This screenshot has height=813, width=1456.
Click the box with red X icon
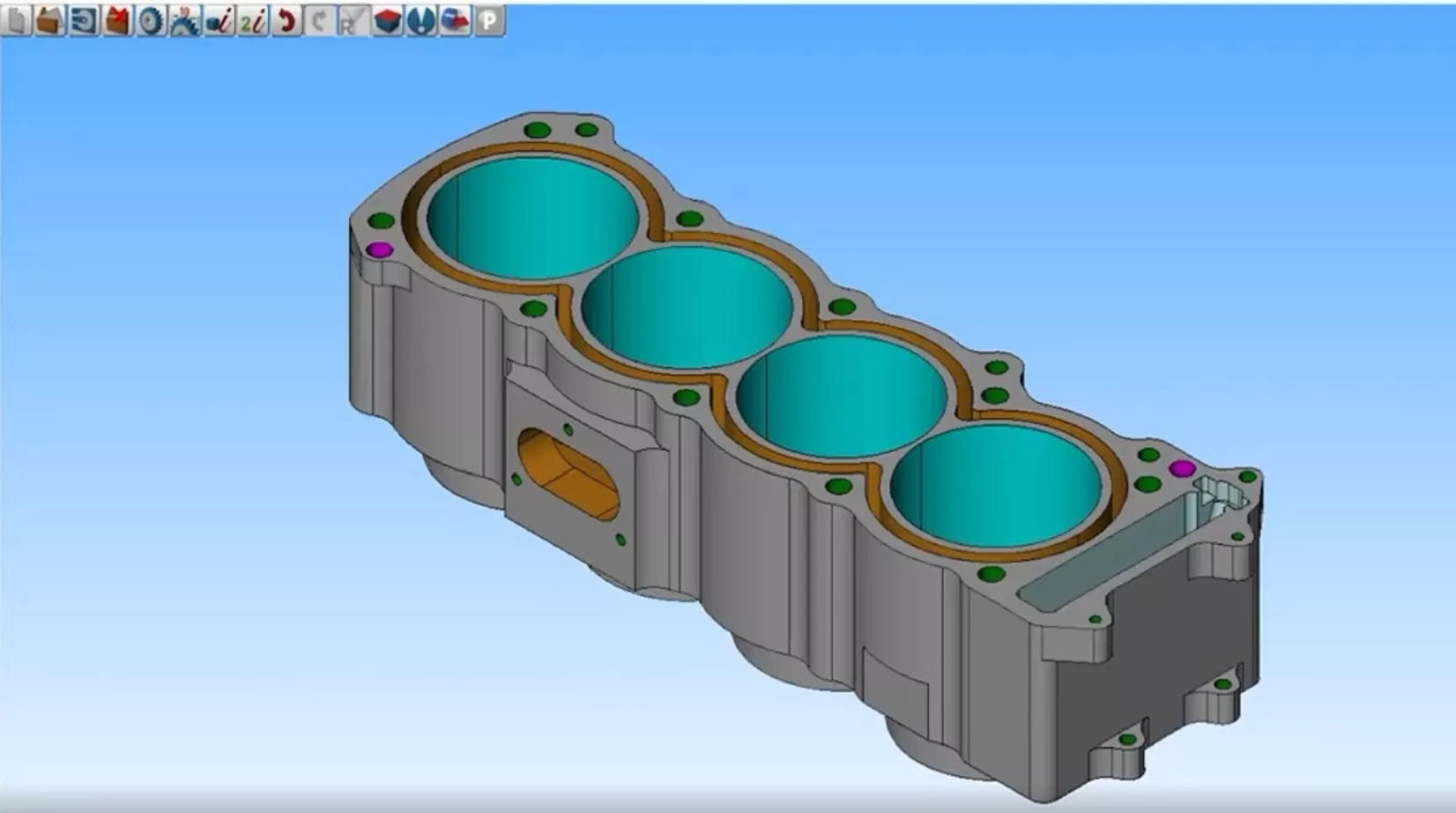[117, 20]
